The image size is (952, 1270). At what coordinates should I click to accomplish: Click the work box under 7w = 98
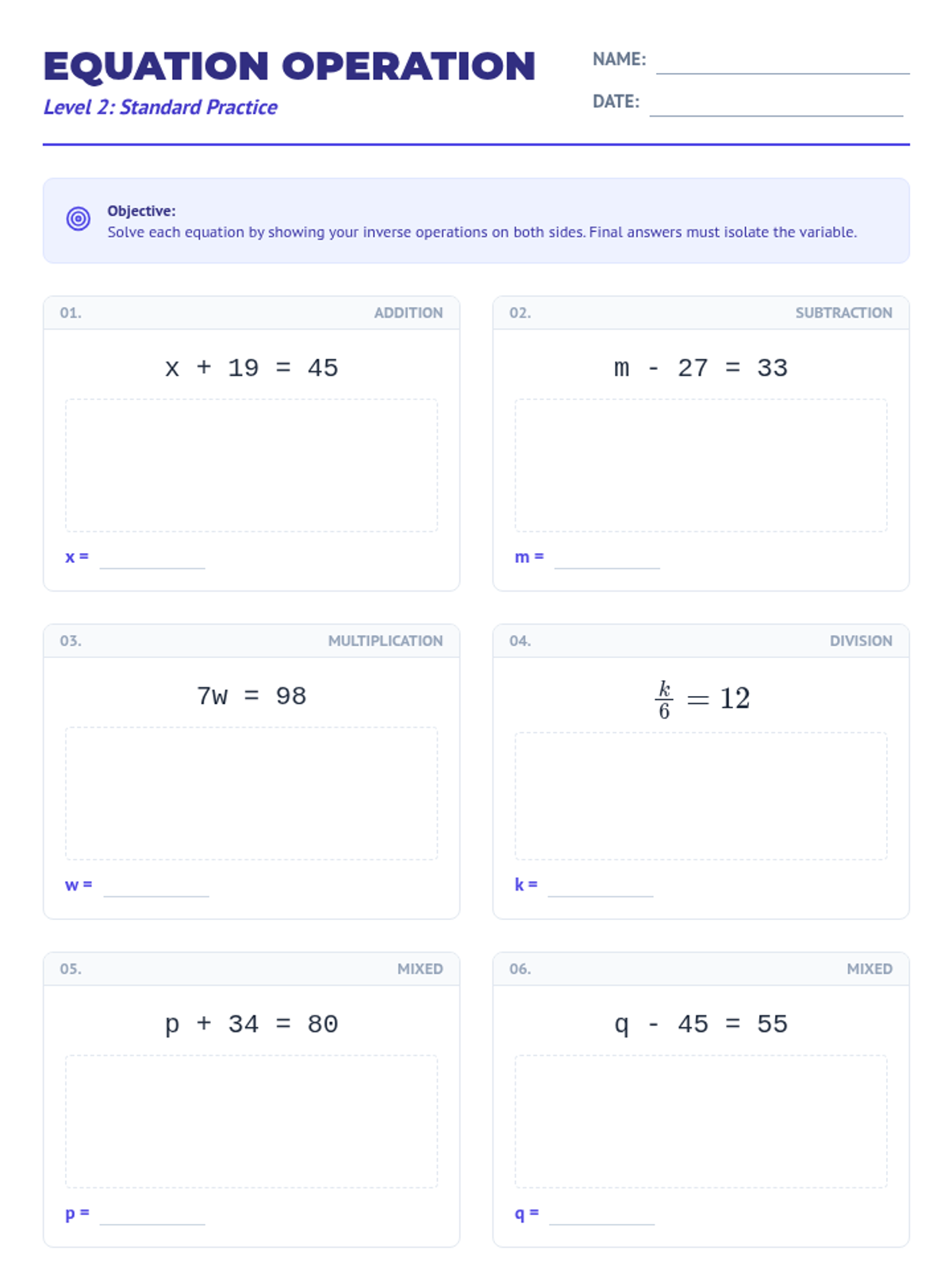click(x=251, y=793)
